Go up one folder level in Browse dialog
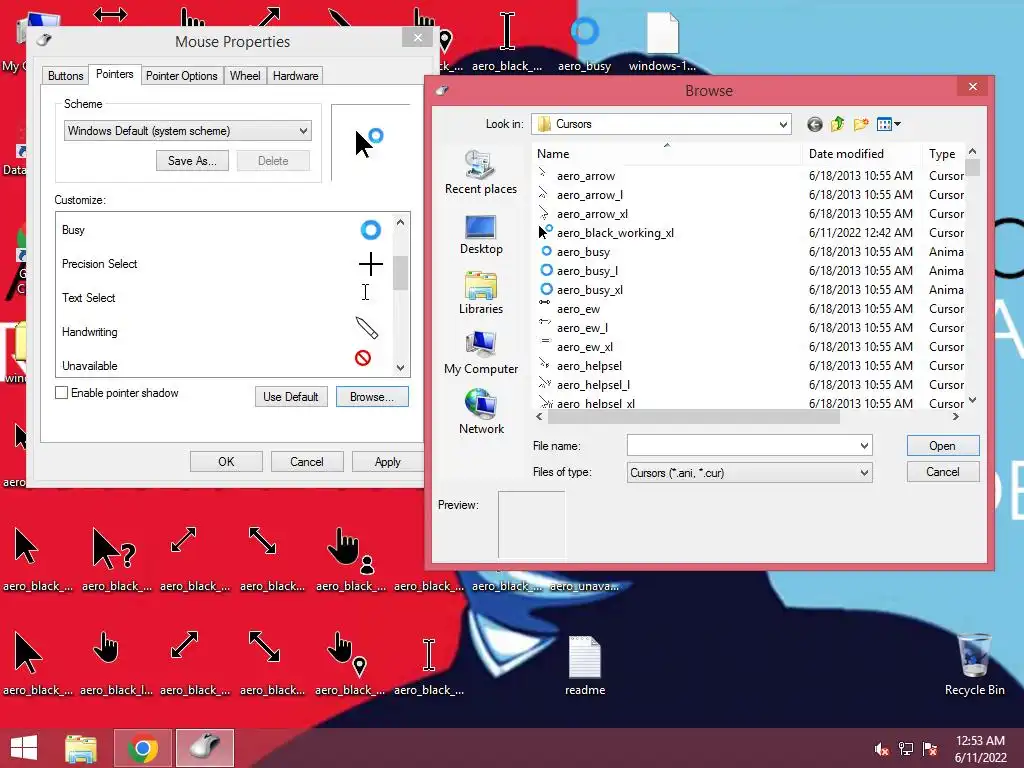This screenshot has width=1024, height=768. 837,124
